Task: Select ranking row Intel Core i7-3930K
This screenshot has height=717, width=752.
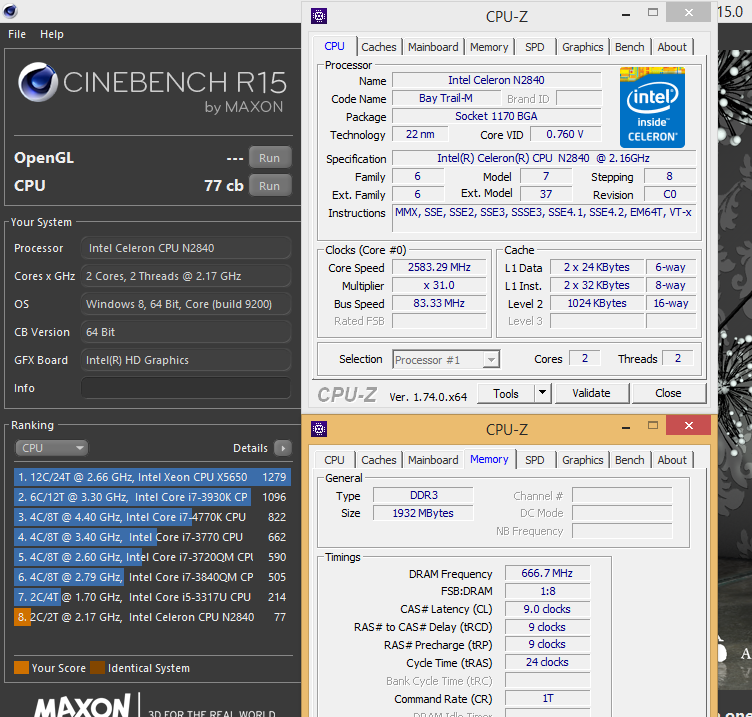Action: click(152, 497)
